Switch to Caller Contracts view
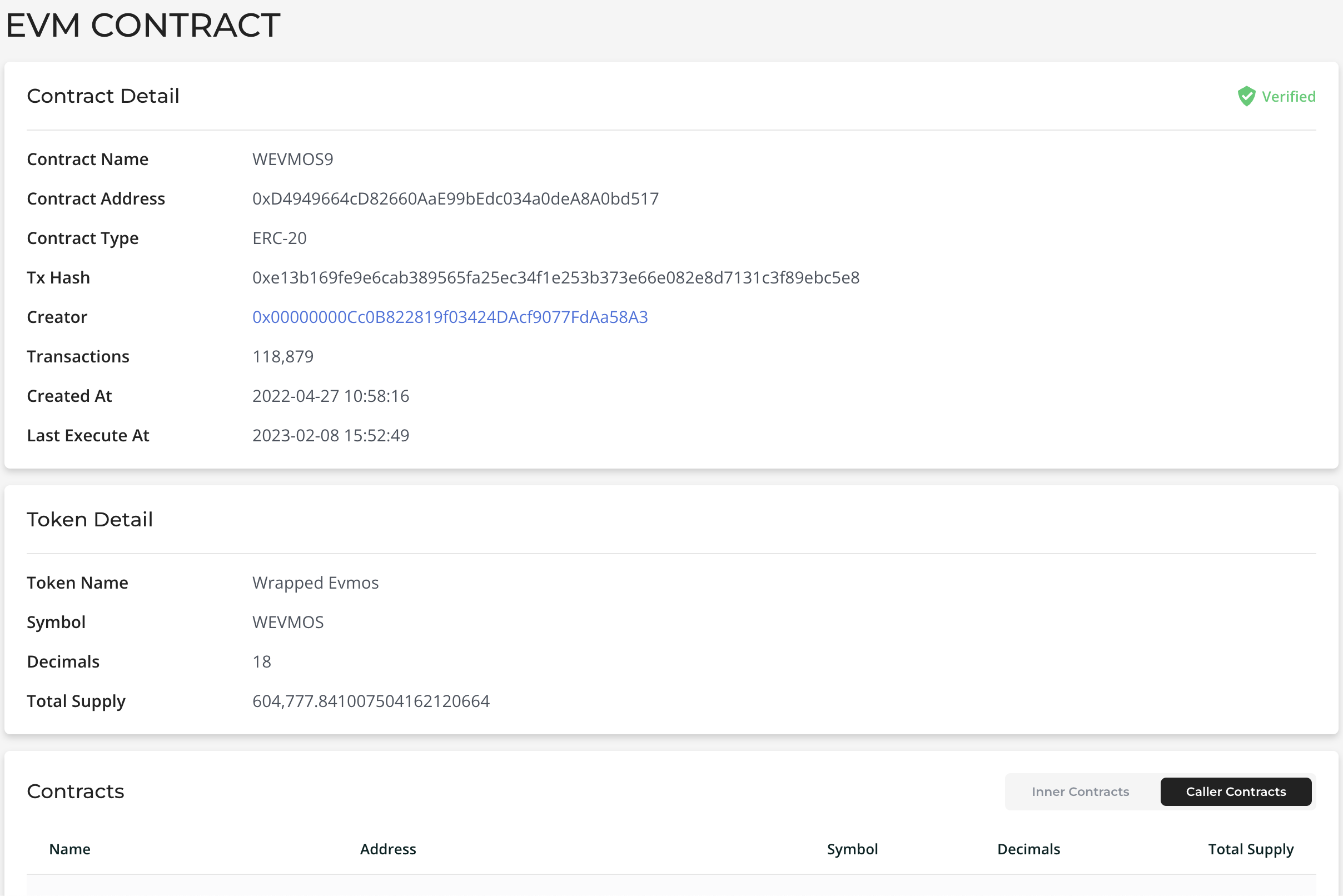1343x896 pixels. coord(1235,792)
